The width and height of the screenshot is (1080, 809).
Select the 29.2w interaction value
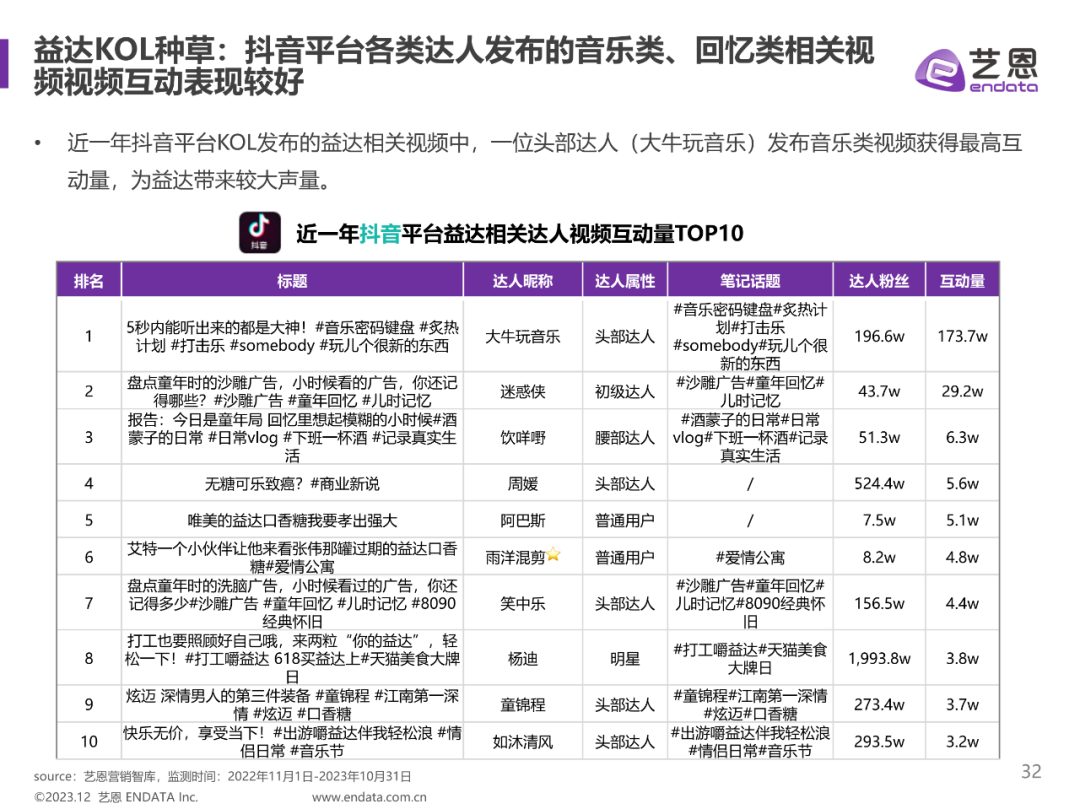(962, 391)
